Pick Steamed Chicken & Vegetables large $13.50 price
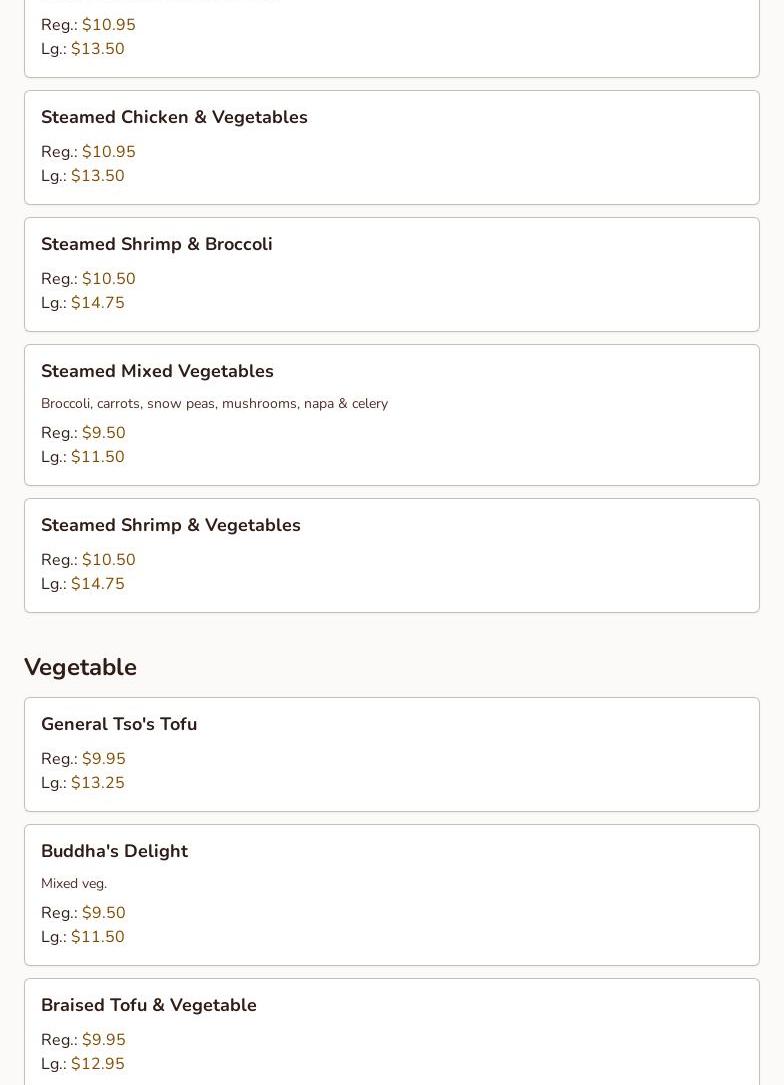 pyautogui.click(x=97, y=176)
